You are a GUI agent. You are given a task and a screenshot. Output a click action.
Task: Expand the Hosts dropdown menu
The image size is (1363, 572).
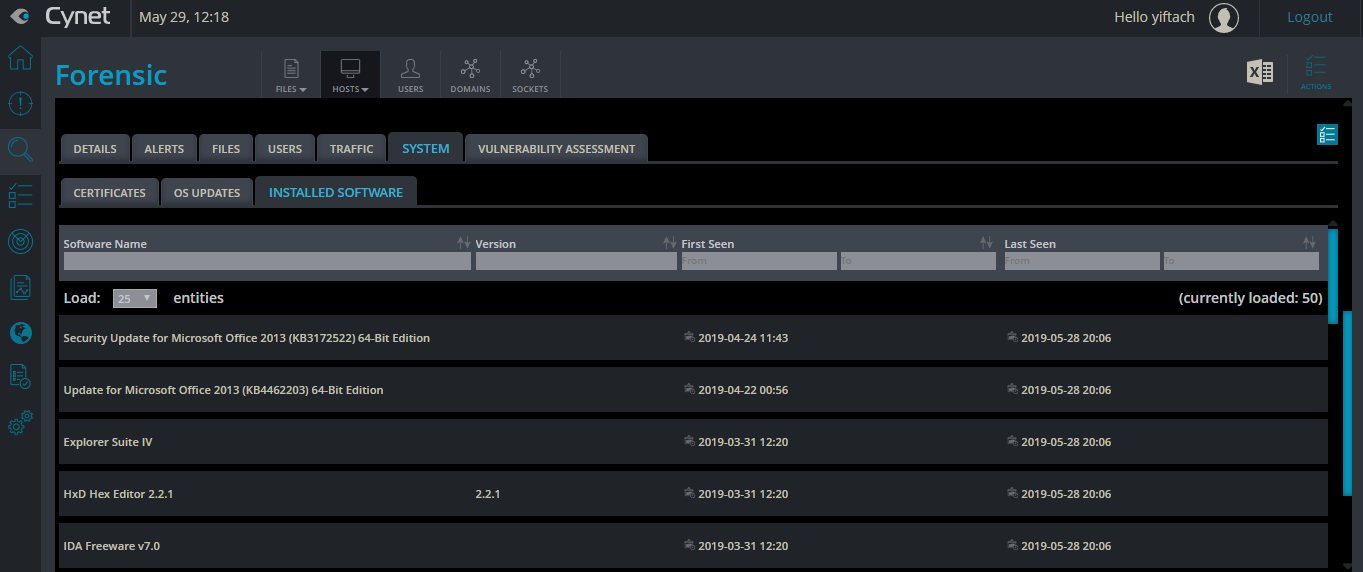[350, 75]
